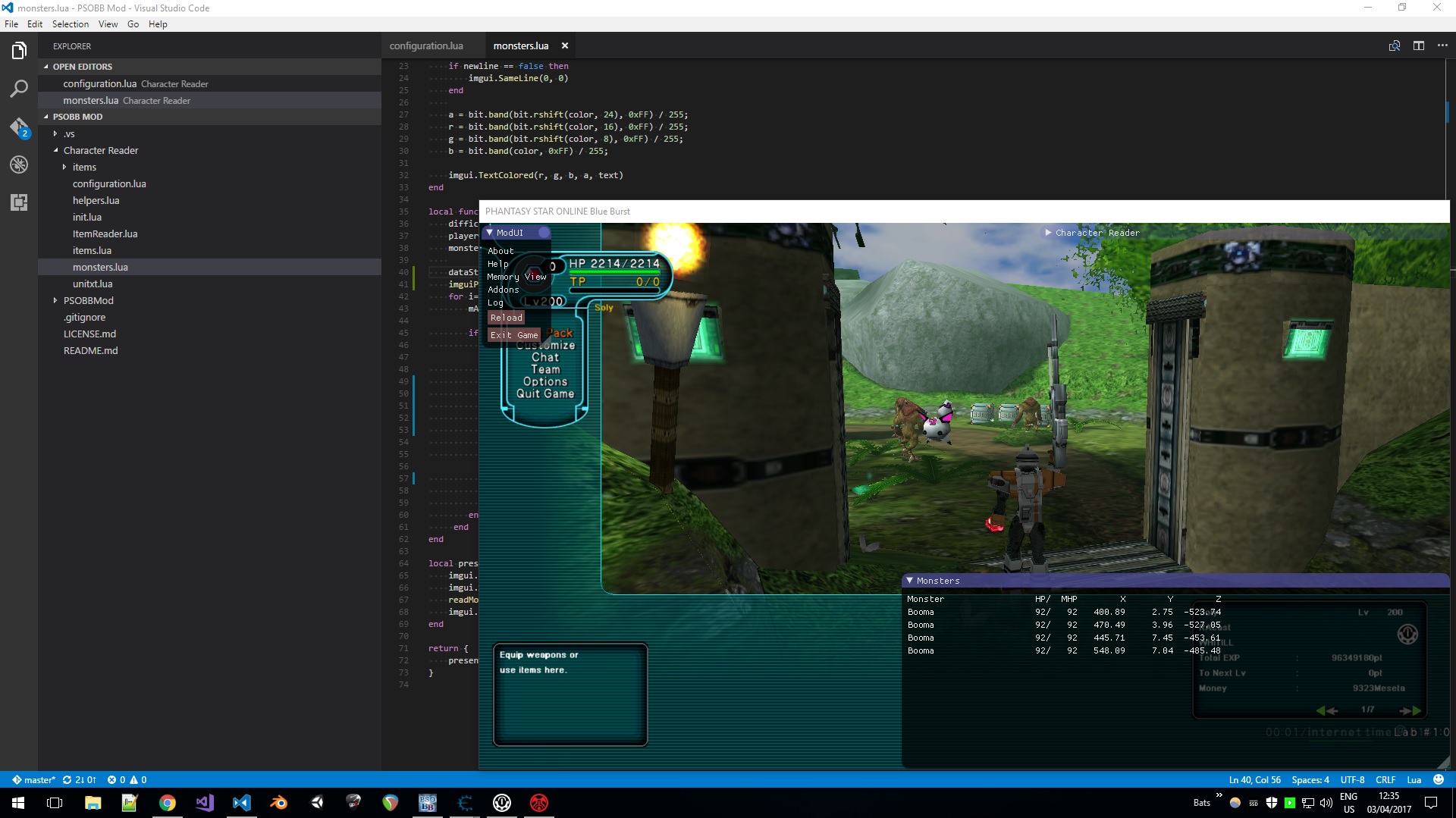Collapse the Monsters window triangle

click(909, 581)
